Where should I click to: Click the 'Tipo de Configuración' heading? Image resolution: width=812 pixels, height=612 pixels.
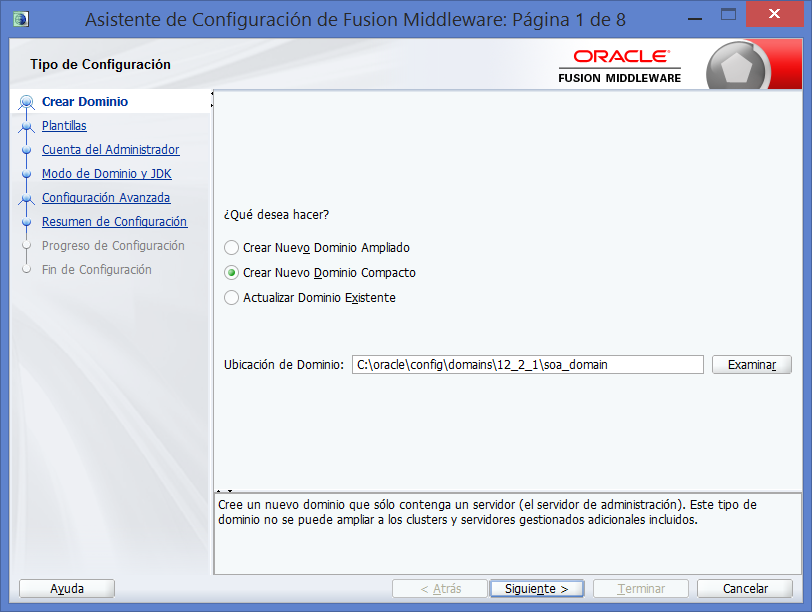tap(100, 64)
